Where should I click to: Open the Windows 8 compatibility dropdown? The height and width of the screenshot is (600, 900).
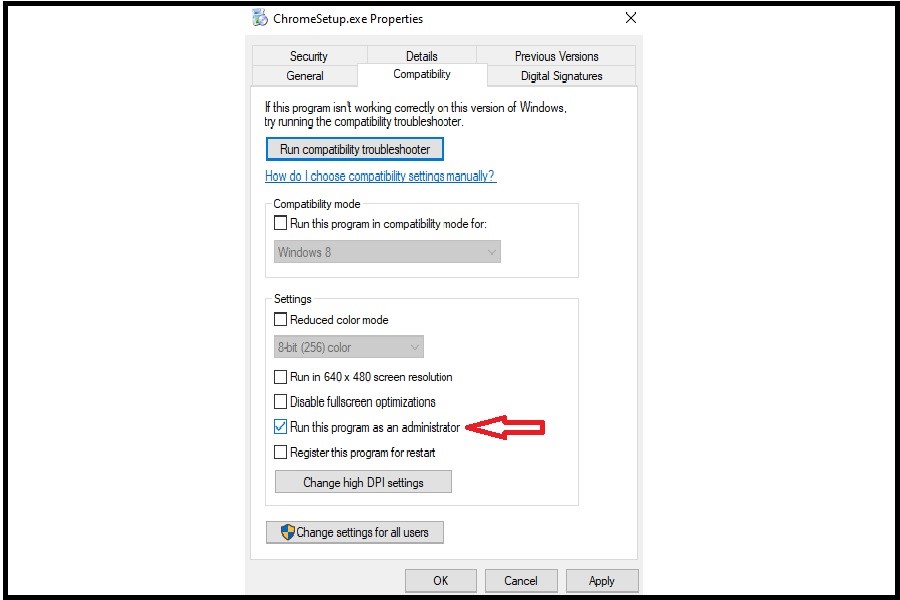pyautogui.click(x=387, y=252)
